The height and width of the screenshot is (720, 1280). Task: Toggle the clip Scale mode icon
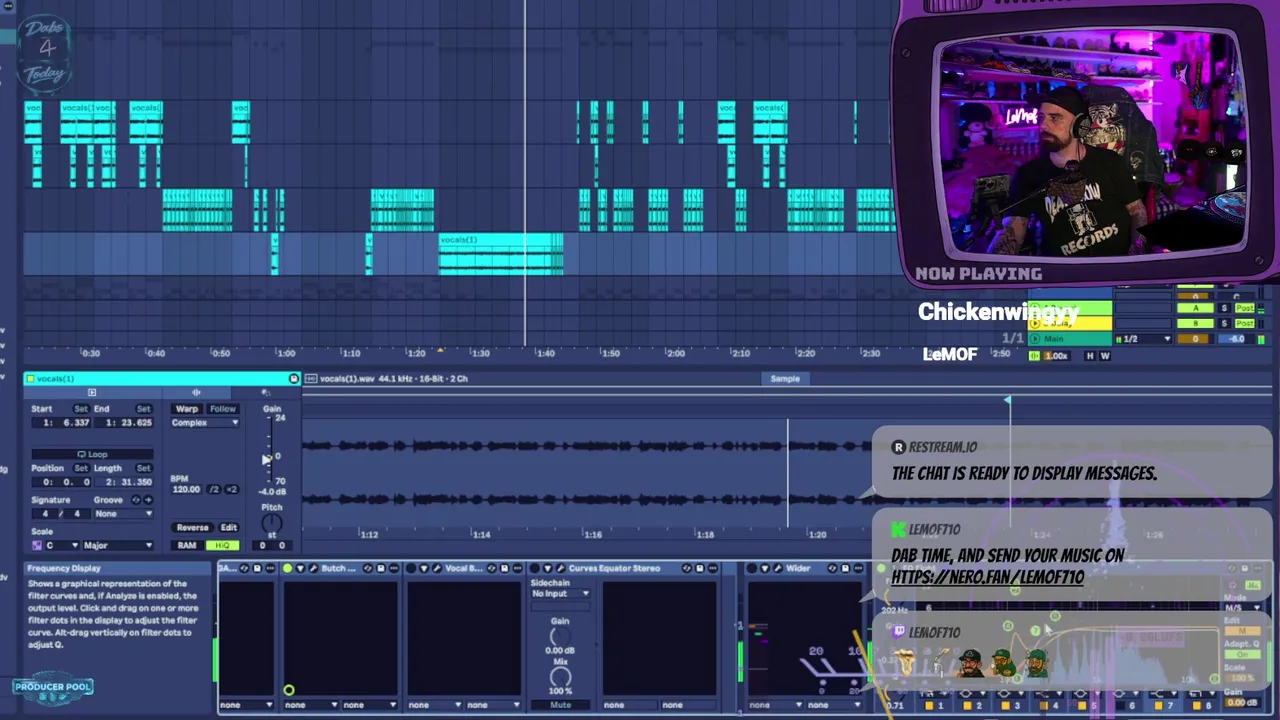(x=37, y=546)
